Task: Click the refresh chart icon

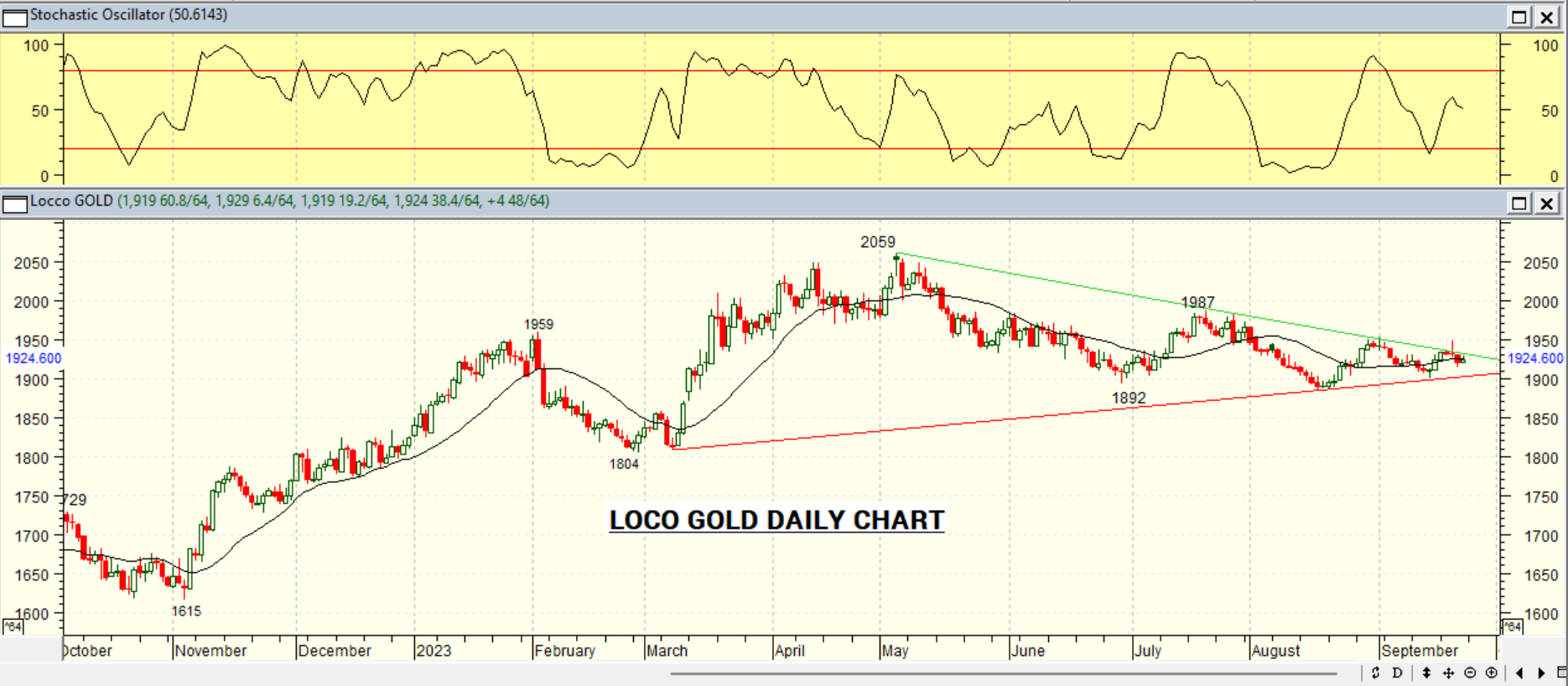Action: click(x=1376, y=673)
